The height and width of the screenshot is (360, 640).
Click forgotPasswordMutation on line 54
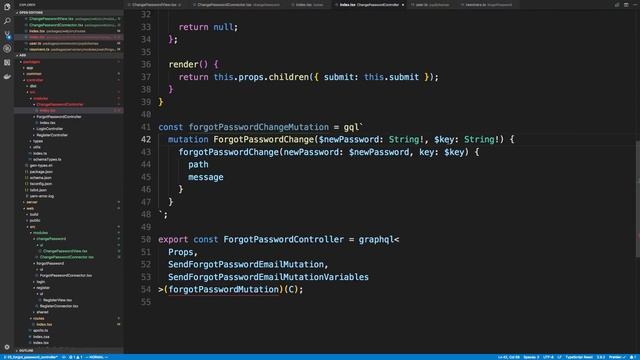pos(223,289)
